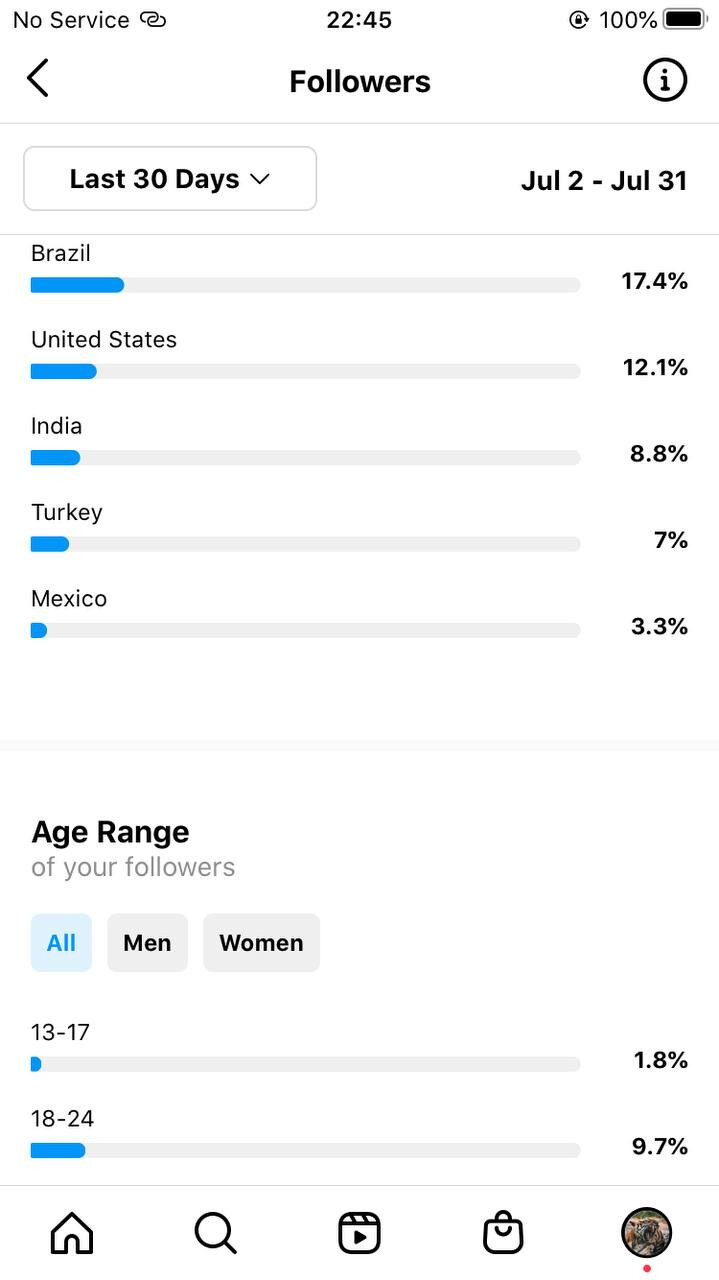Tap the back arrow icon

click(38, 78)
